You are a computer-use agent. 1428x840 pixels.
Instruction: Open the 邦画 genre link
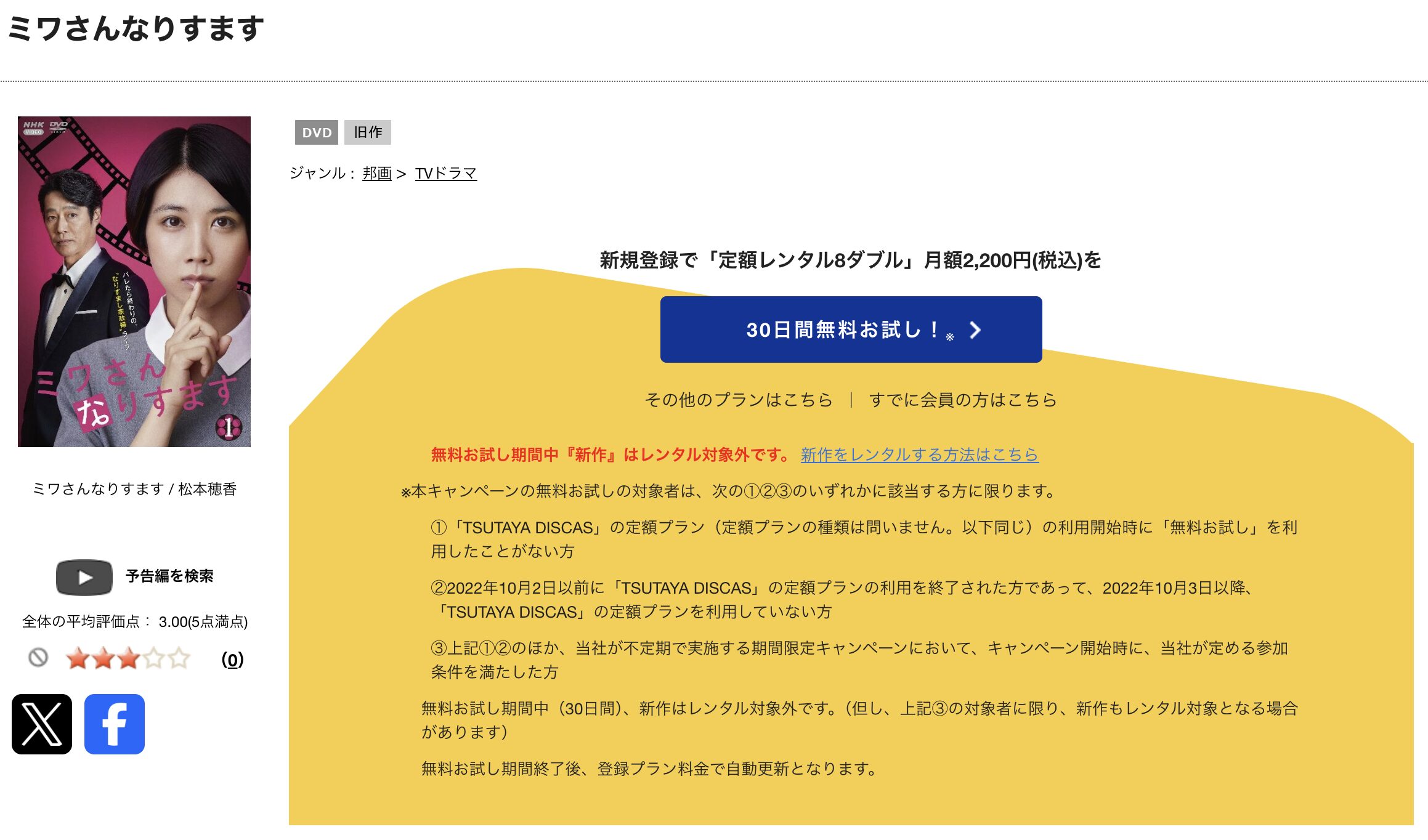(x=377, y=174)
